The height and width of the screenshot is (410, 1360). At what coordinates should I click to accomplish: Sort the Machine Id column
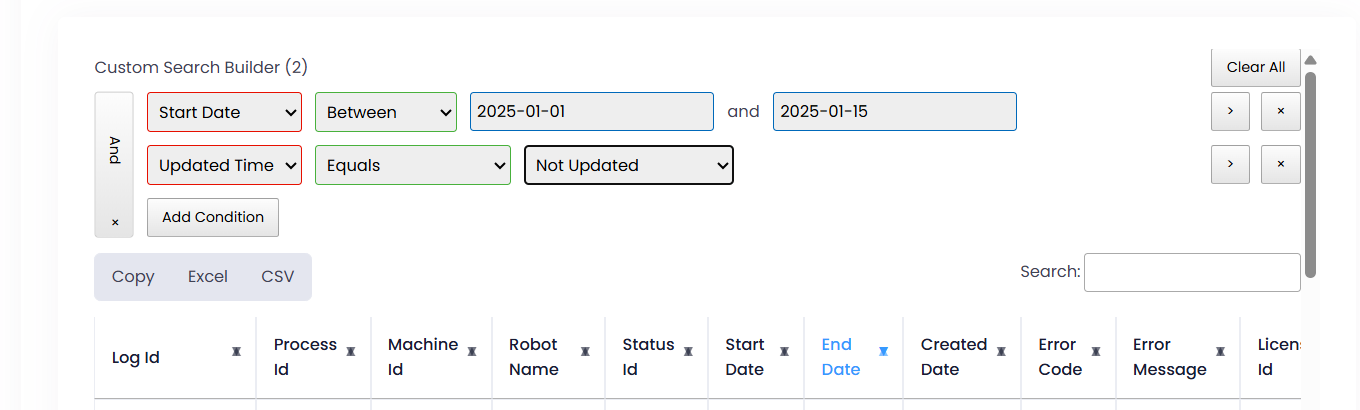(472, 352)
